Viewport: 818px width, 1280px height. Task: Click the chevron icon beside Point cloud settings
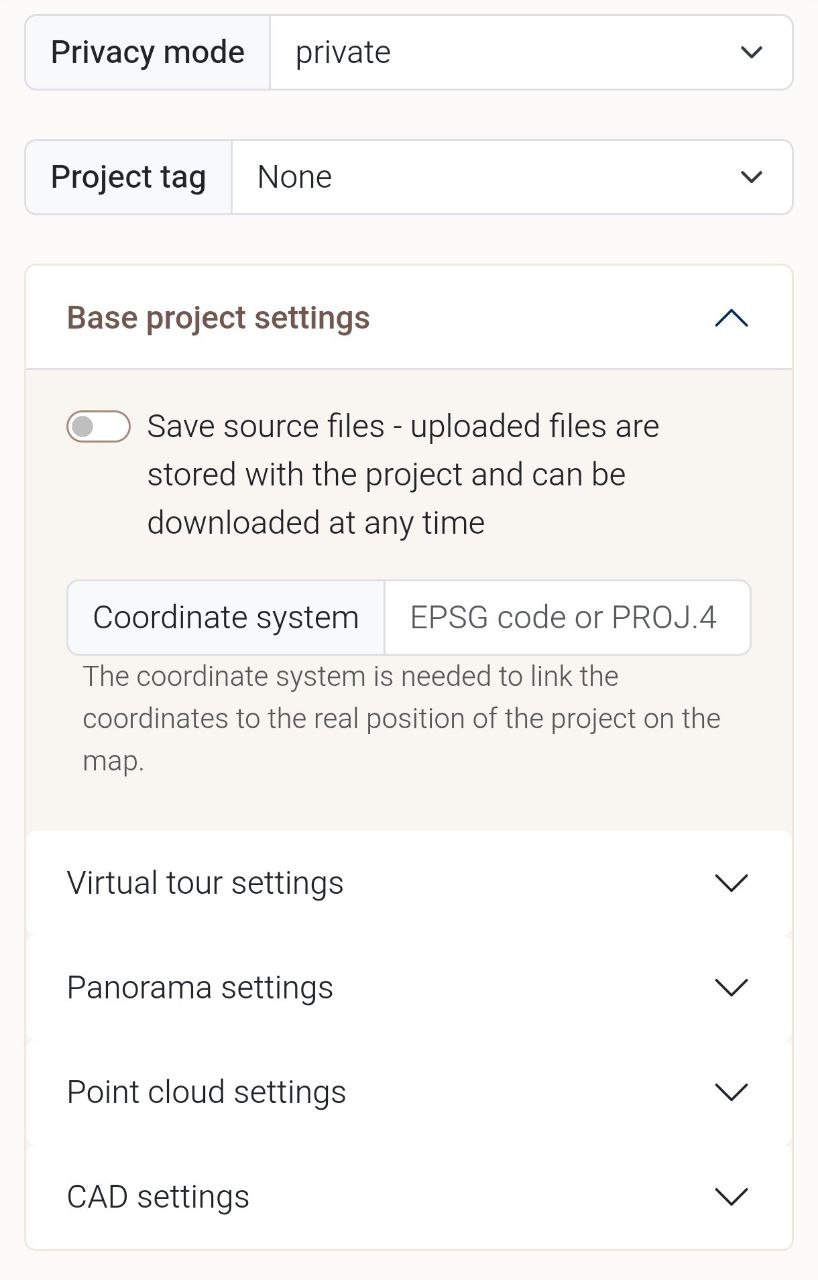coord(732,1092)
